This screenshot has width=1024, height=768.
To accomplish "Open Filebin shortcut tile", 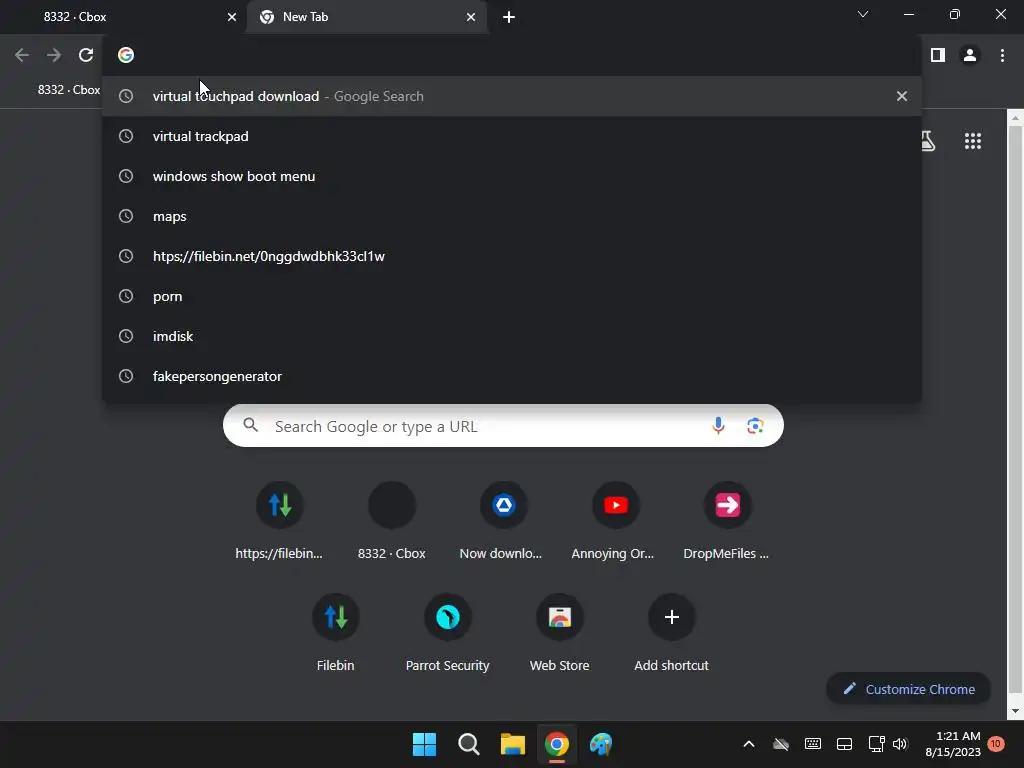I will coord(336,633).
